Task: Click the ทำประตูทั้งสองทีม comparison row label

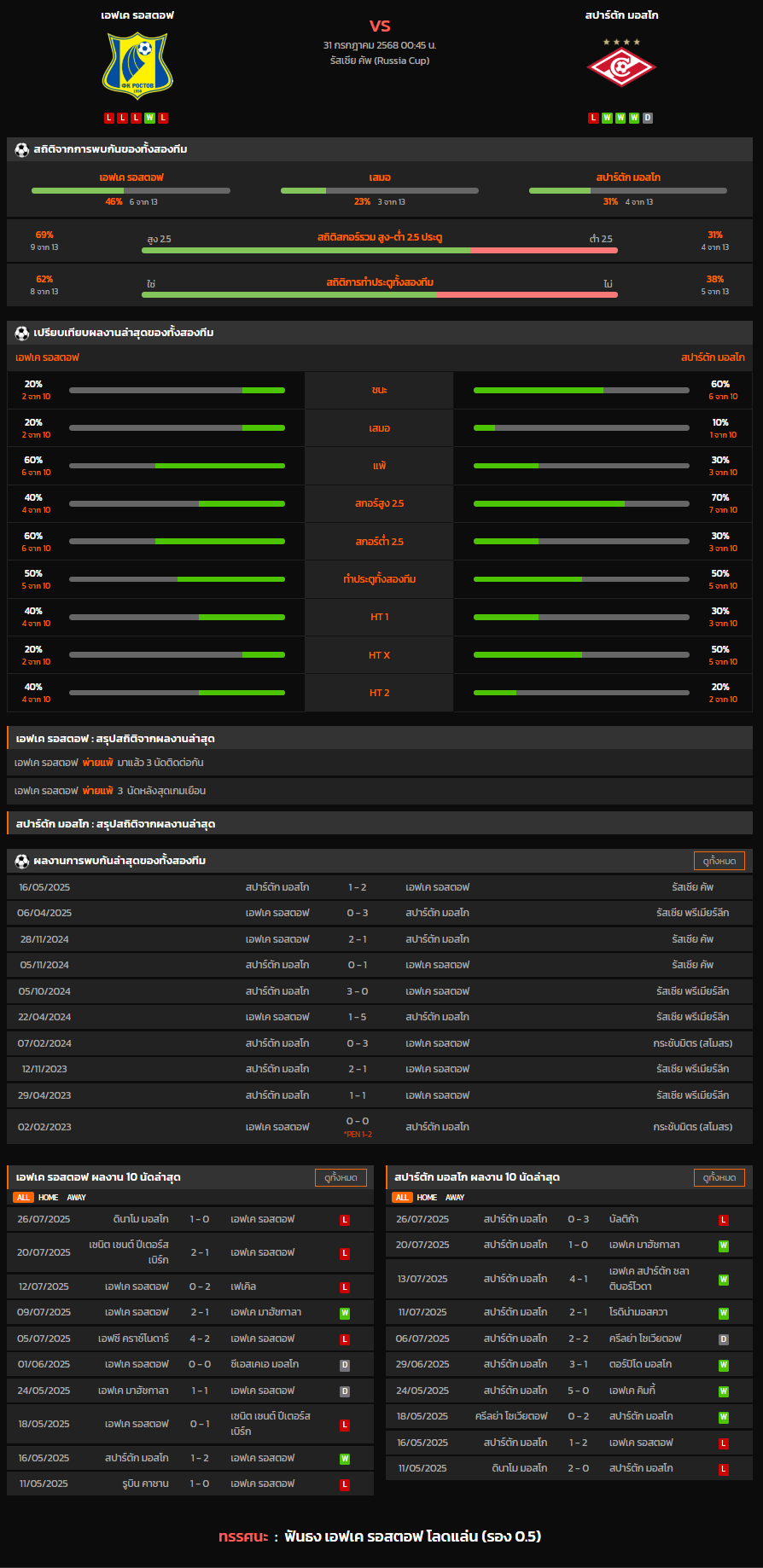Action: (380, 579)
